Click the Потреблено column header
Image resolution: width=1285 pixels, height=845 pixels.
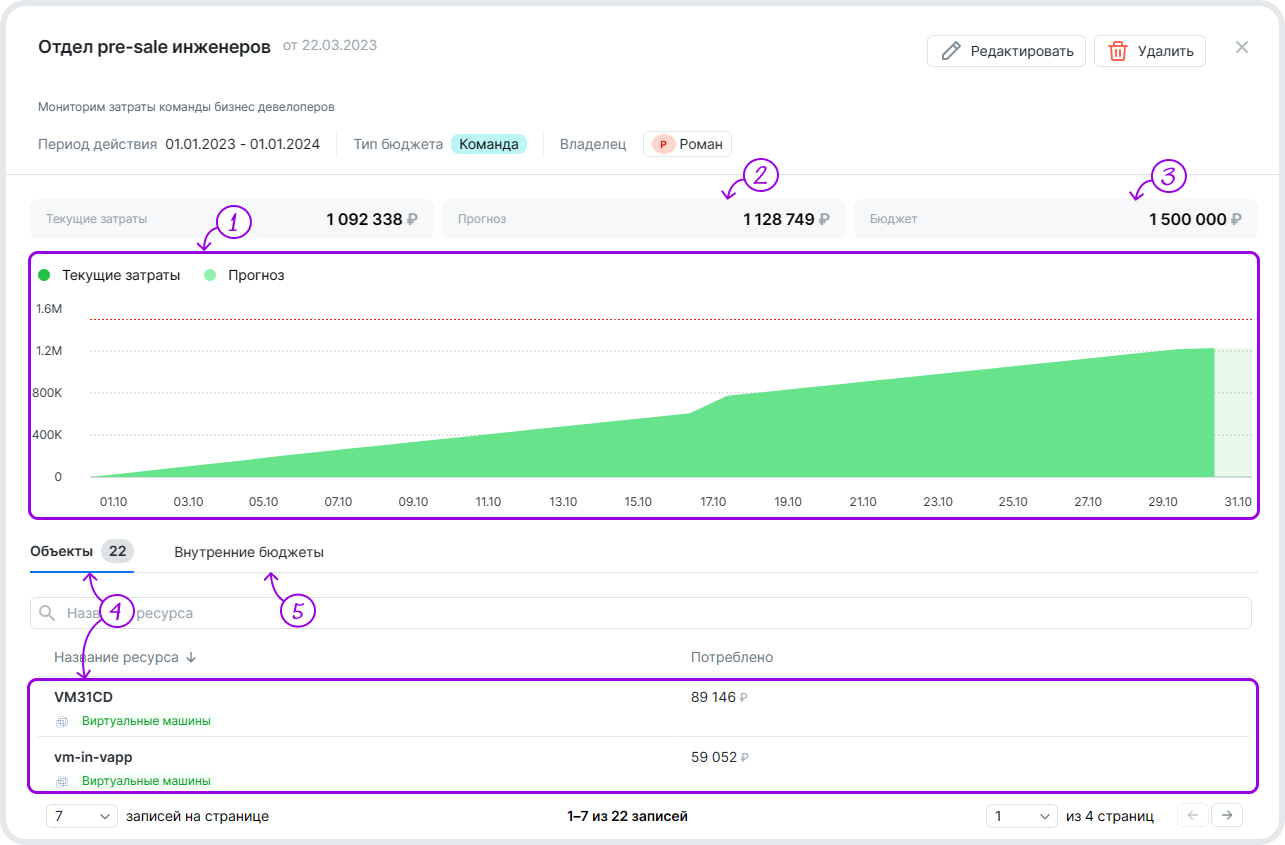pyautogui.click(x=732, y=657)
